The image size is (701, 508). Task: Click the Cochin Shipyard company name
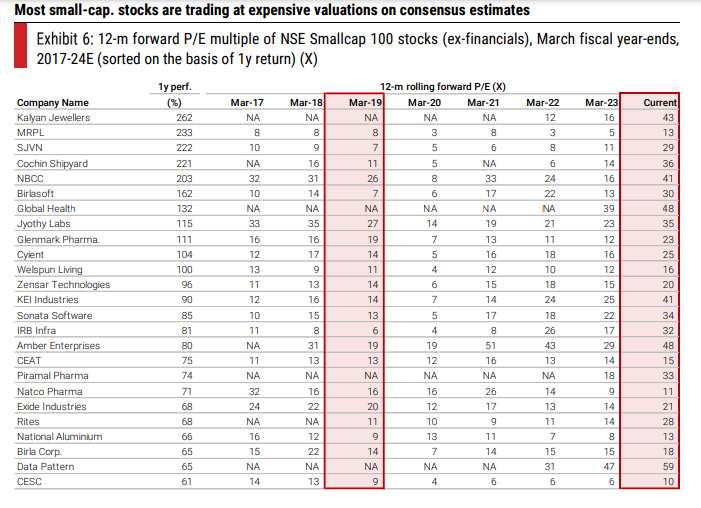[53, 163]
